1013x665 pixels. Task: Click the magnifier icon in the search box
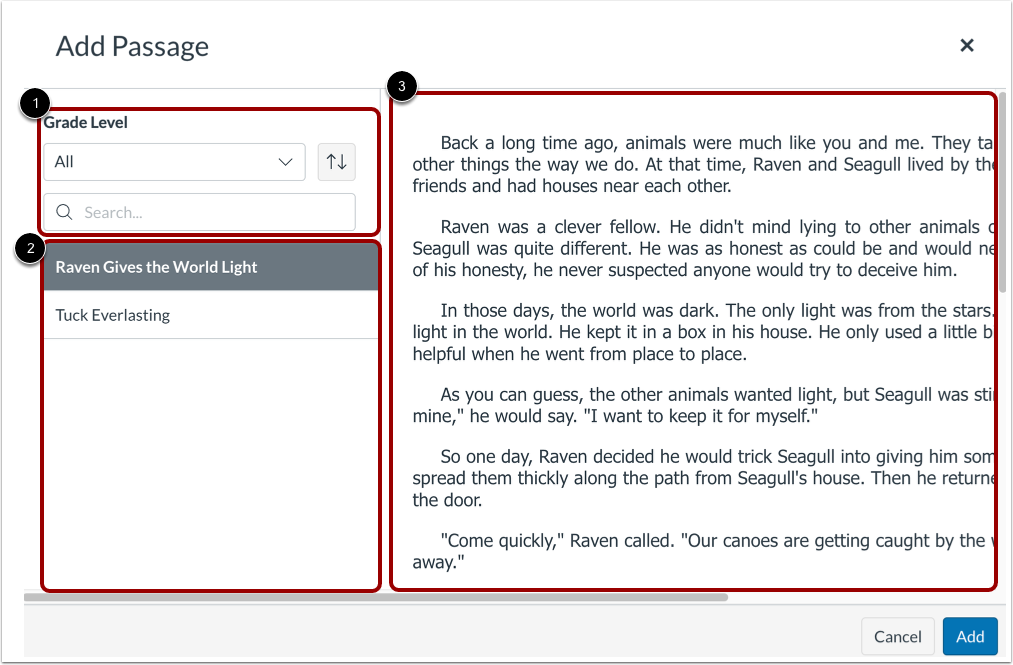(x=64, y=212)
